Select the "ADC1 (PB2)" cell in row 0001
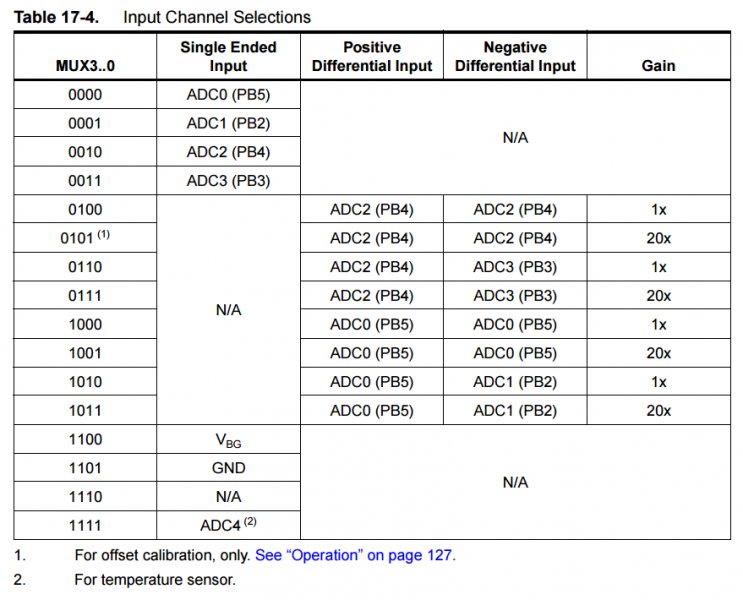 (x=228, y=124)
